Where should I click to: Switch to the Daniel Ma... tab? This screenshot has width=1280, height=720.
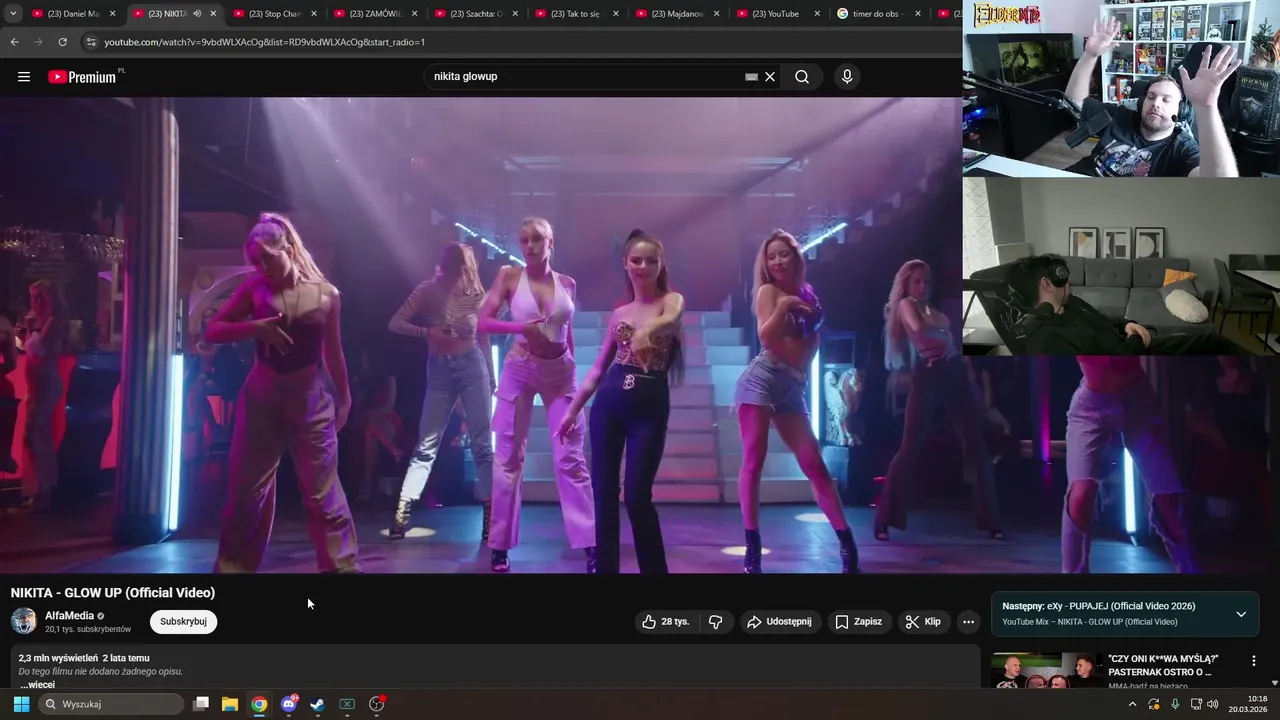73,14
